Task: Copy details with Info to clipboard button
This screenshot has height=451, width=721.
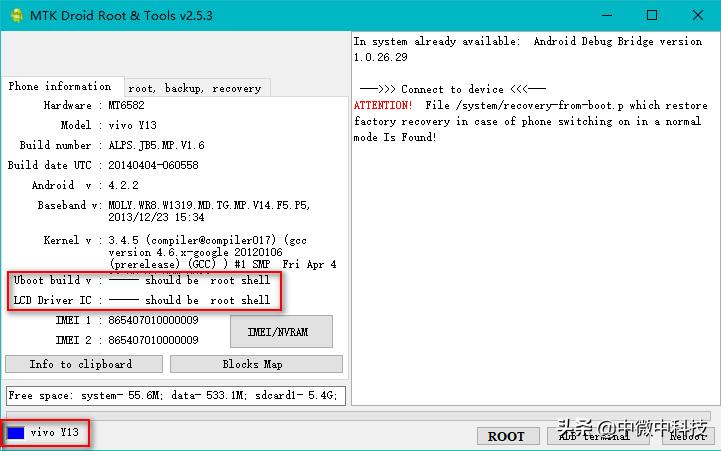Action: [x=84, y=364]
